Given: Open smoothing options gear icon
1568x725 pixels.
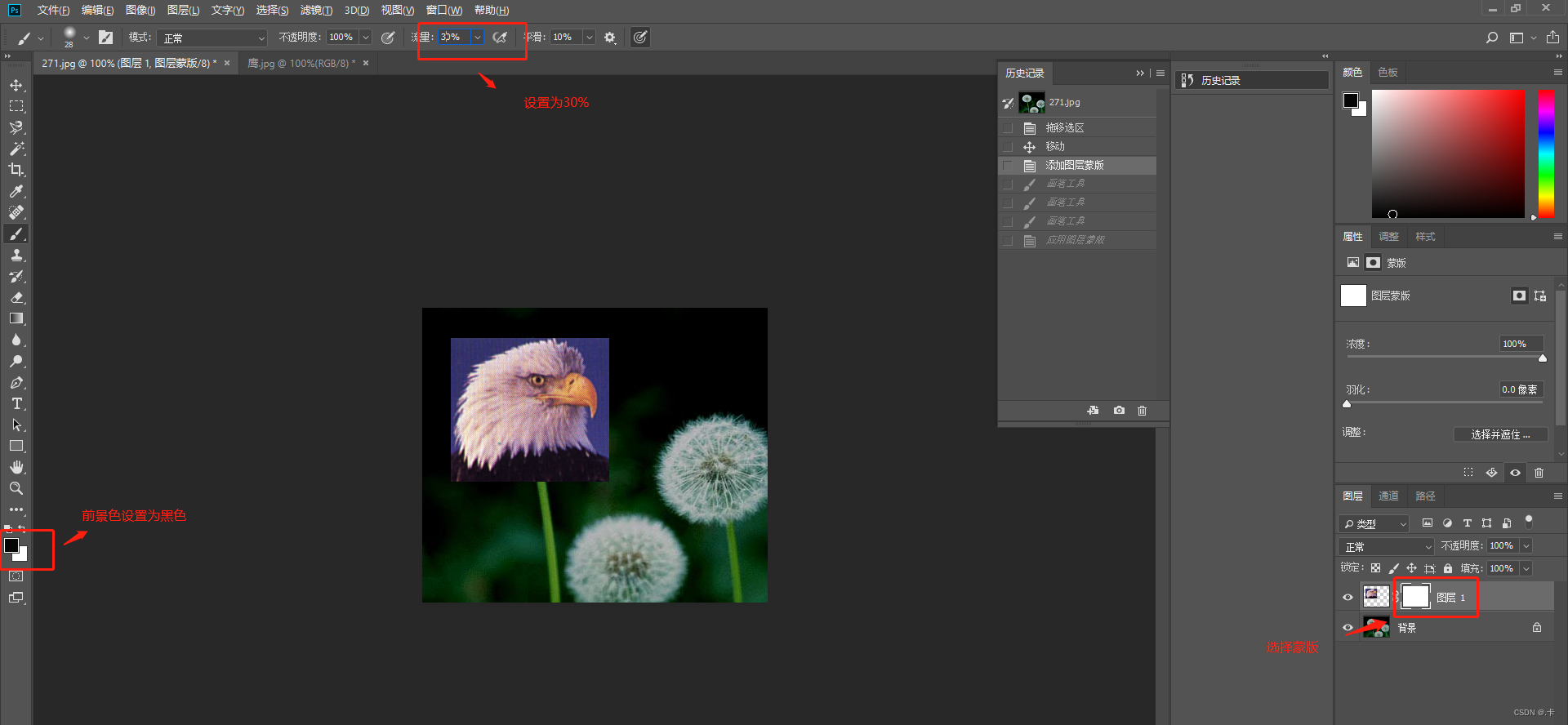Looking at the screenshot, I should [x=610, y=38].
